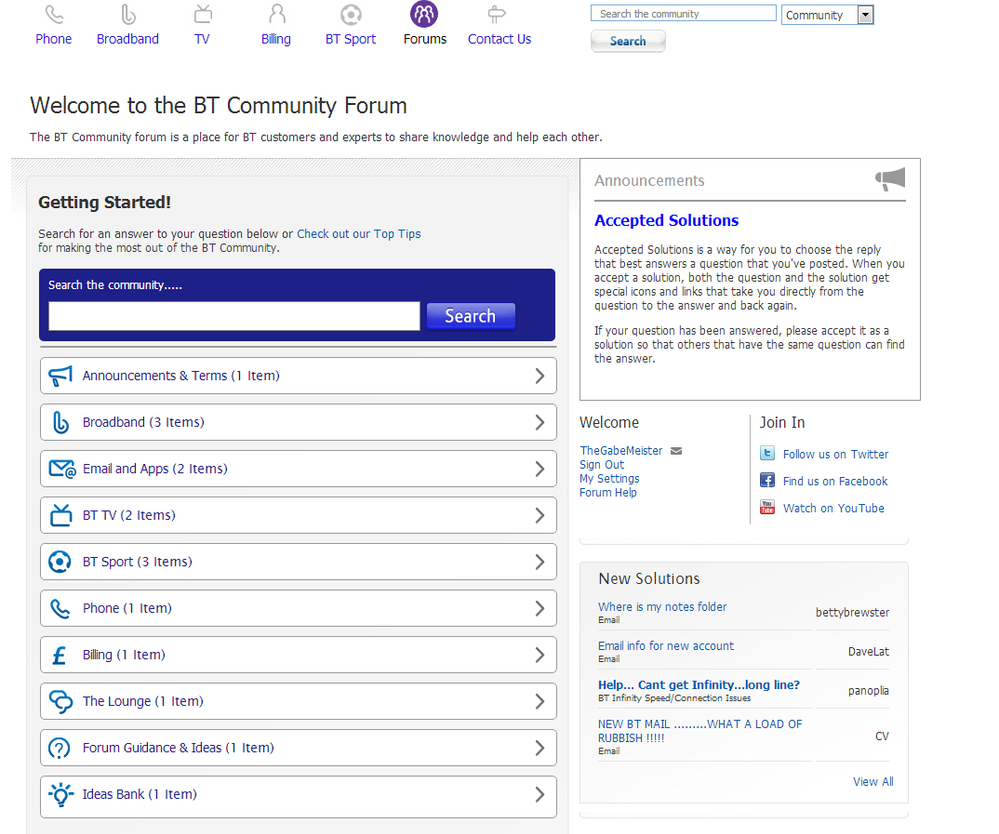Open TheGabeMeister profile link
This screenshot has width=999, height=834.
tap(621, 450)
